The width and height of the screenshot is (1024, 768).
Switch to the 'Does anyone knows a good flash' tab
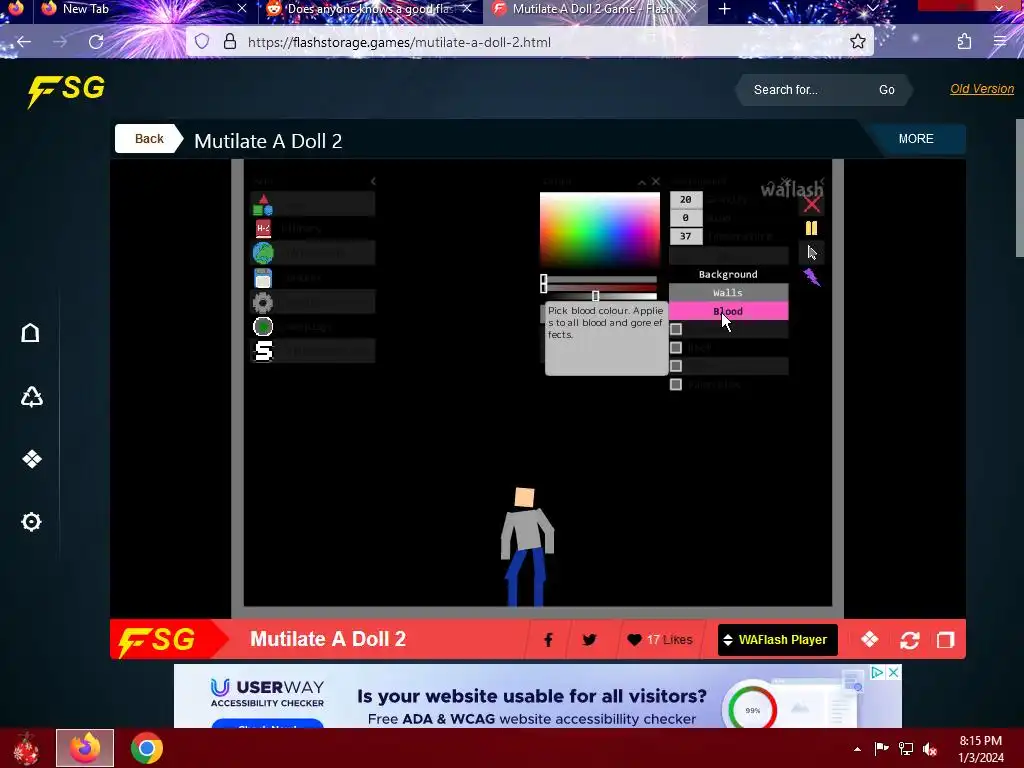pyautogui.click(x=370, y=9)
